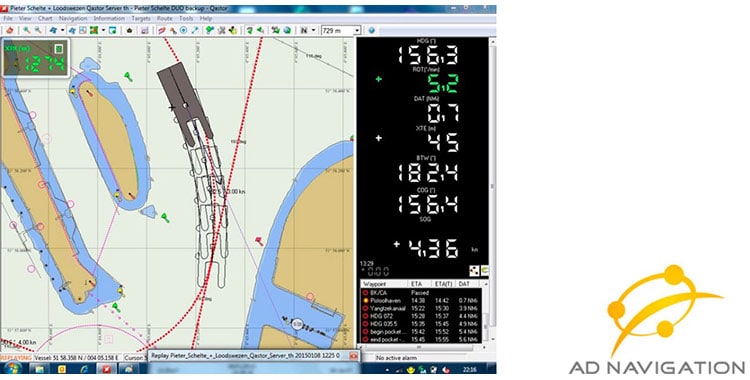
Task: Click Internet Explorer in the taskbar
Action: pos(84,369)
